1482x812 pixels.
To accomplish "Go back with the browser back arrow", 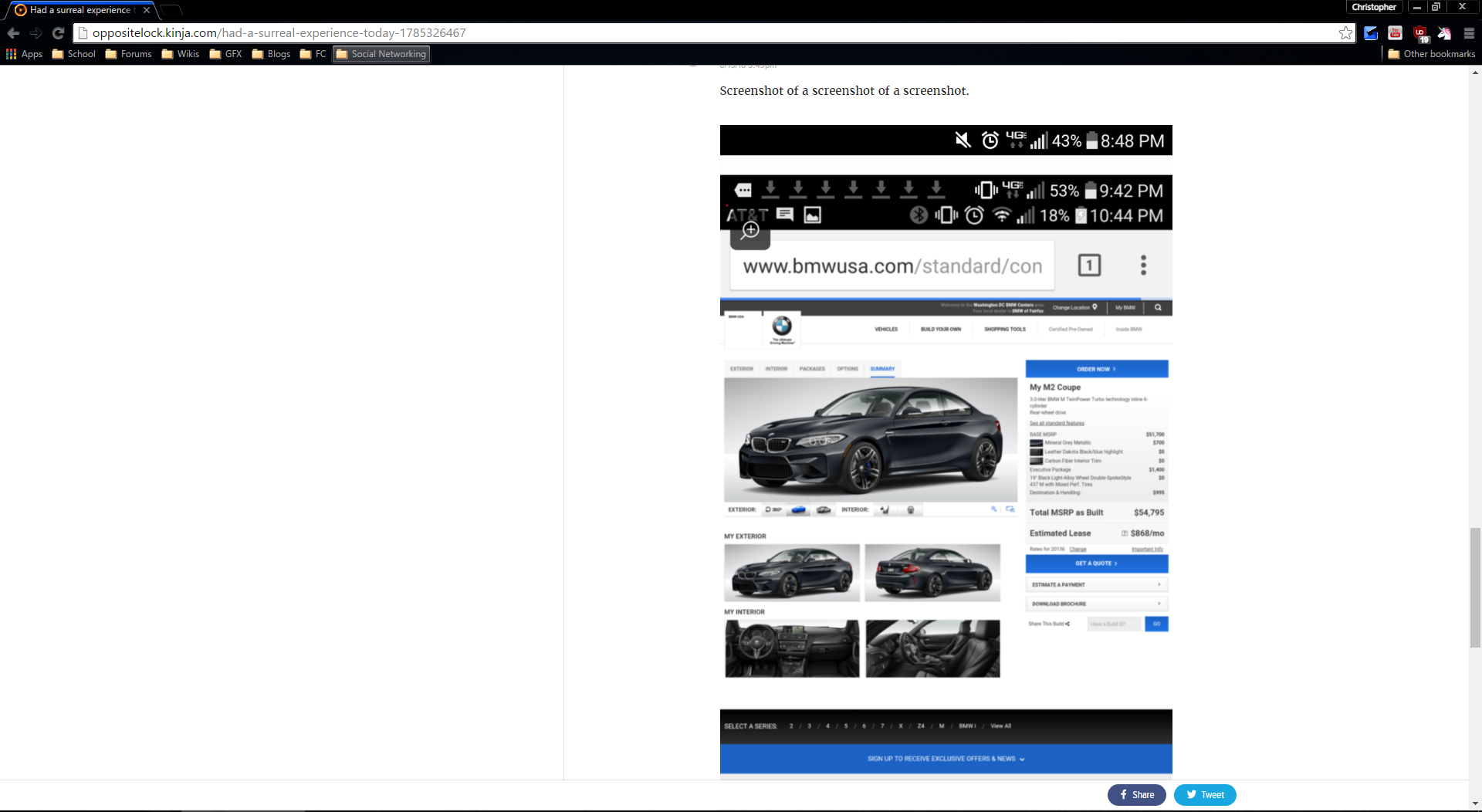I will [13, 33].
